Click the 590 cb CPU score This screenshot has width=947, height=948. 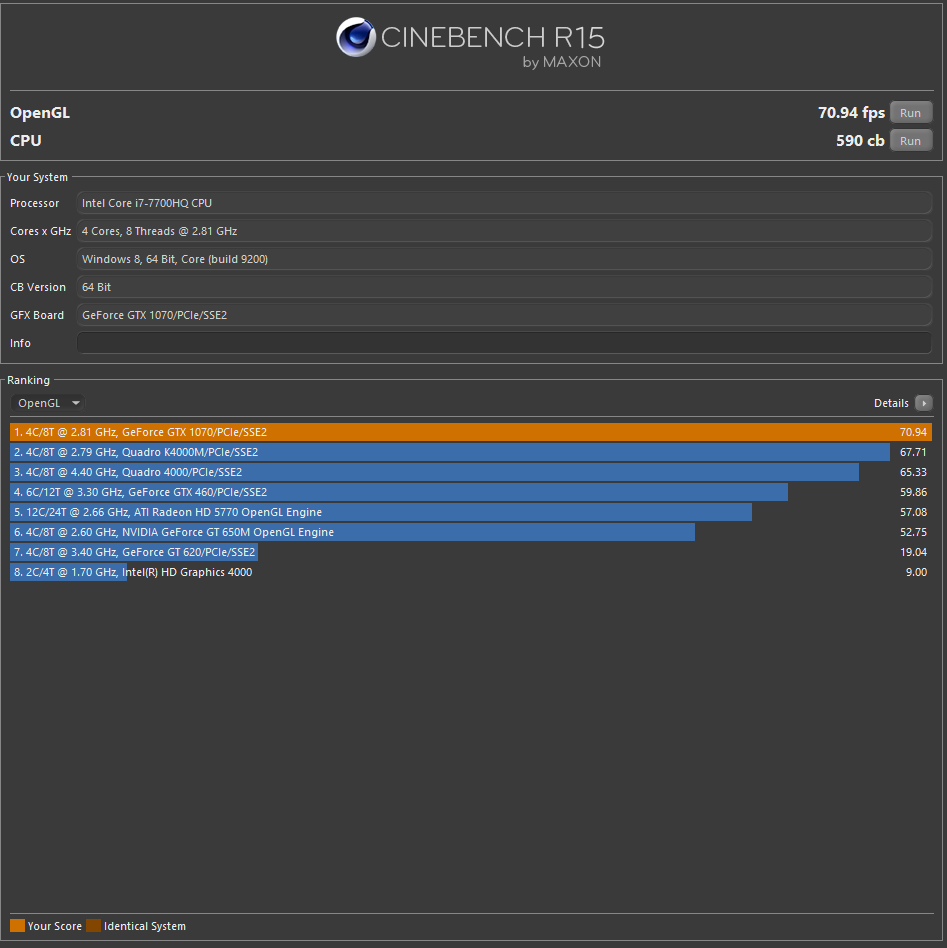coord(860,141)
